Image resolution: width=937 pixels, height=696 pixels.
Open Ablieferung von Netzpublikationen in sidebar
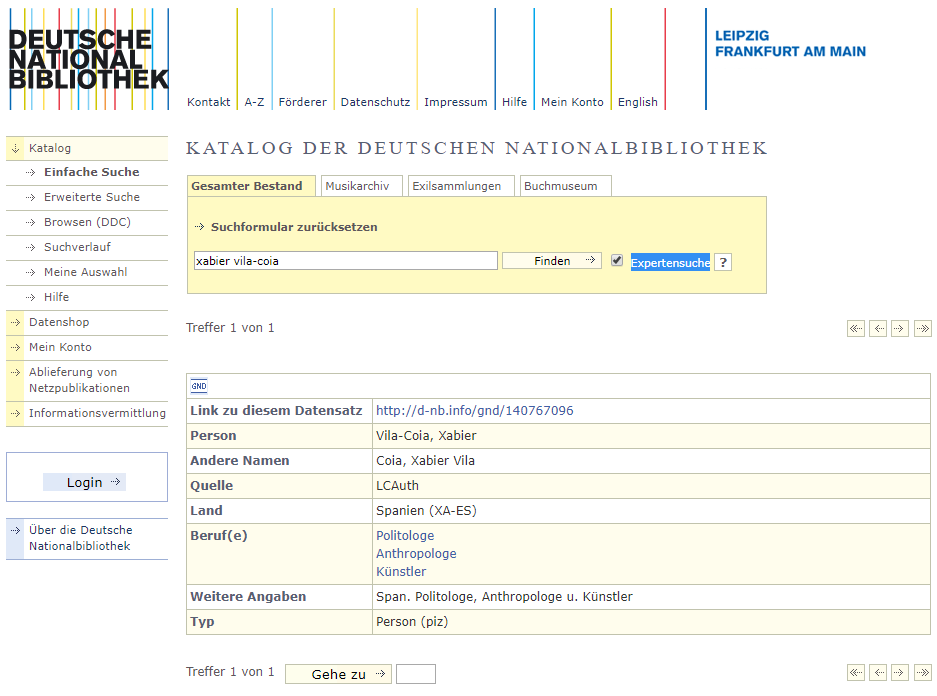pos(79,380)
